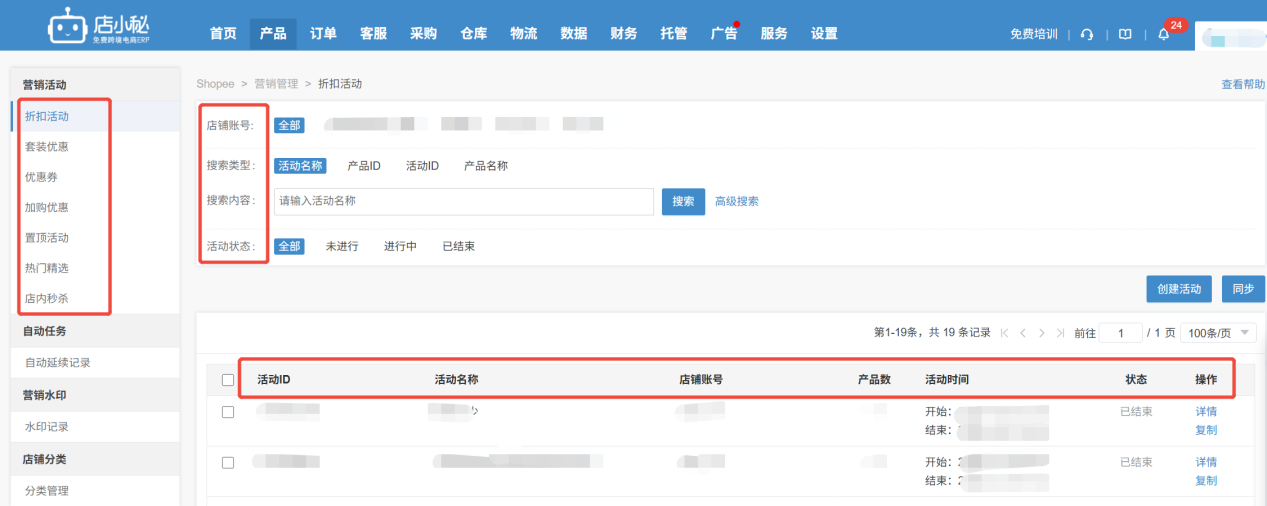Open the 数据 menu
This screenshot has height=506, width=1267.
pos(574,34)
